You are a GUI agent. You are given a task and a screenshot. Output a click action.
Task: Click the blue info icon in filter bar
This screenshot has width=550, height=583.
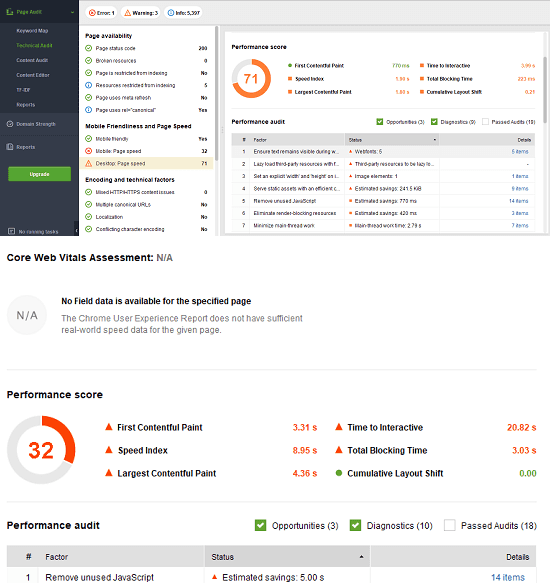(171, 13)
